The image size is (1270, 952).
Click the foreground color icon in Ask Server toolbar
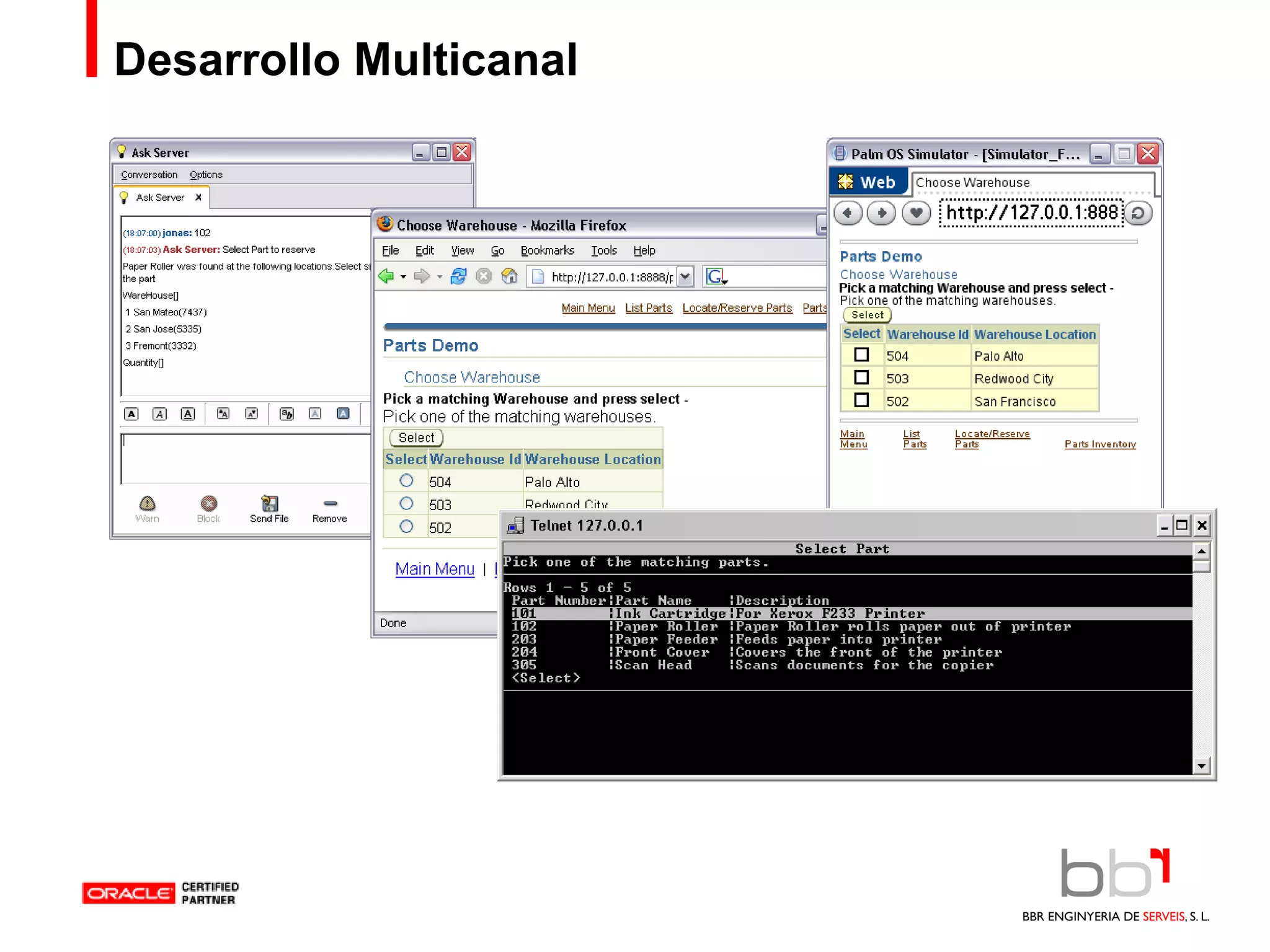tap(315, 413)
